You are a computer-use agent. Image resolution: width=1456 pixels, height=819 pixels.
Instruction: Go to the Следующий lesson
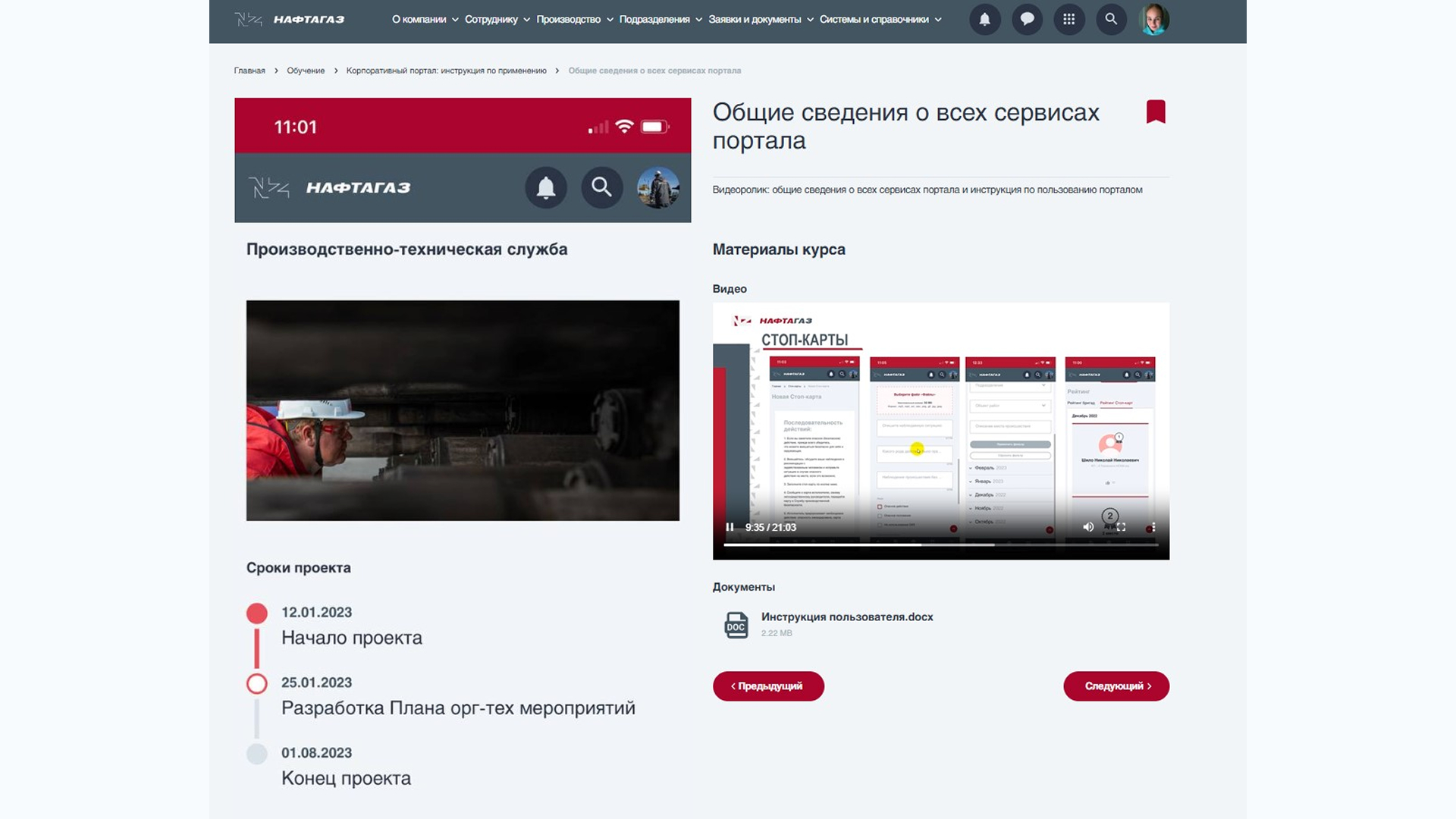click(x=1116, y=686)
